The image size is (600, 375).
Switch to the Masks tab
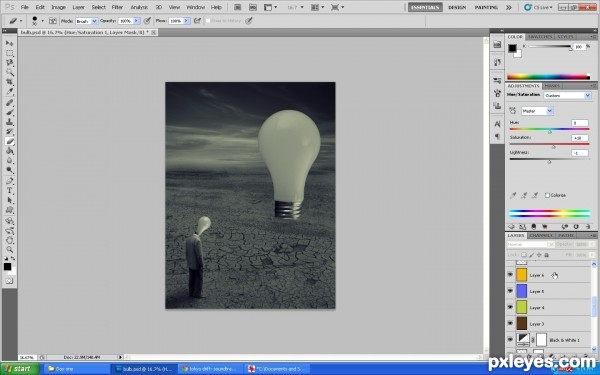coord(552,86)
